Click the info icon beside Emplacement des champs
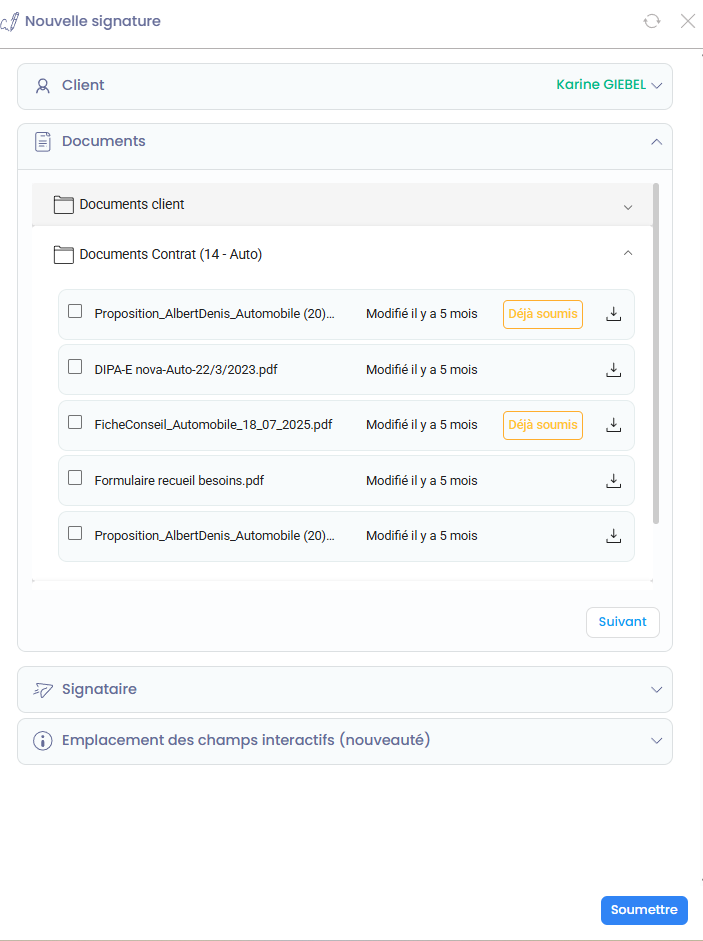 point(43,741)
